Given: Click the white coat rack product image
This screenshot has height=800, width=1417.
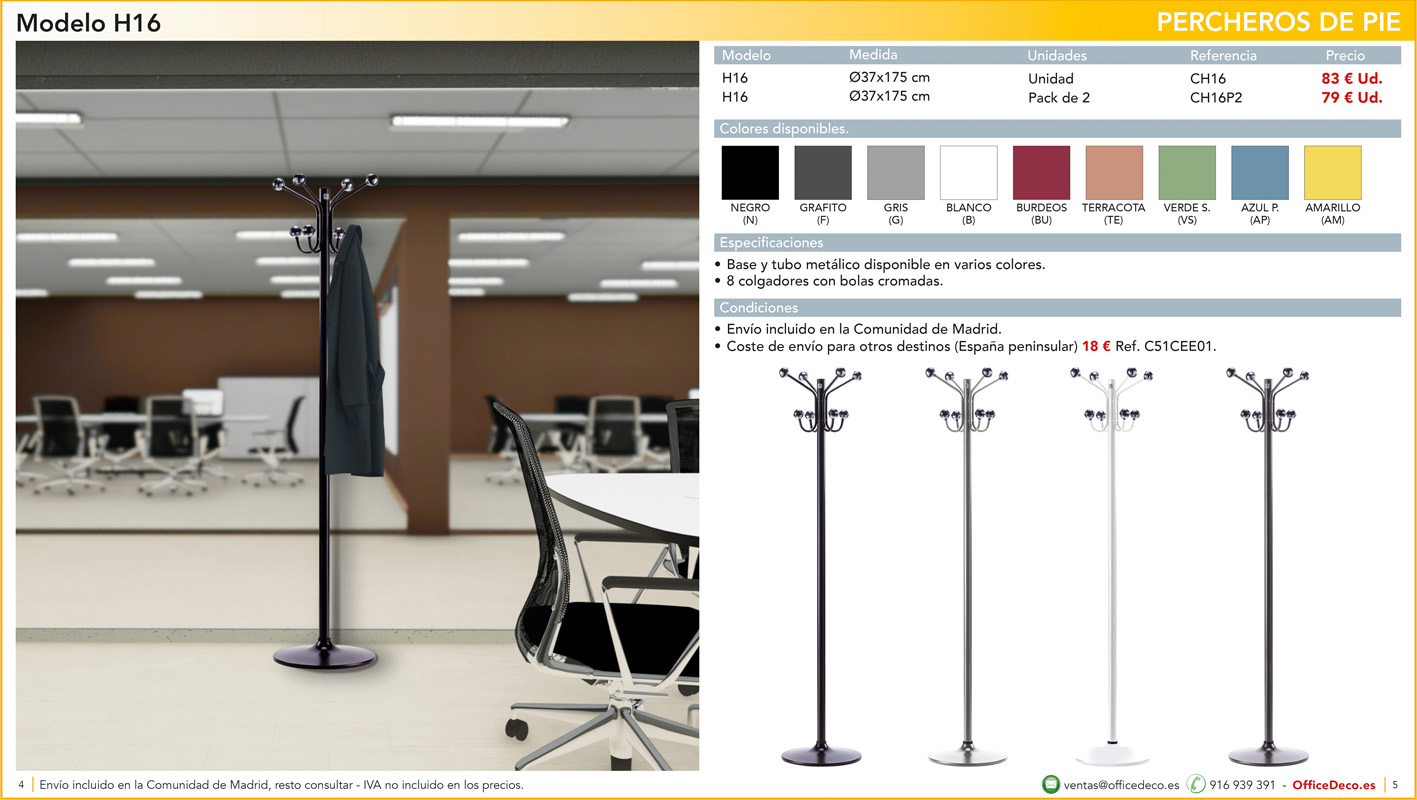Looking at the screenshot, I should [x=1112, y=567].
